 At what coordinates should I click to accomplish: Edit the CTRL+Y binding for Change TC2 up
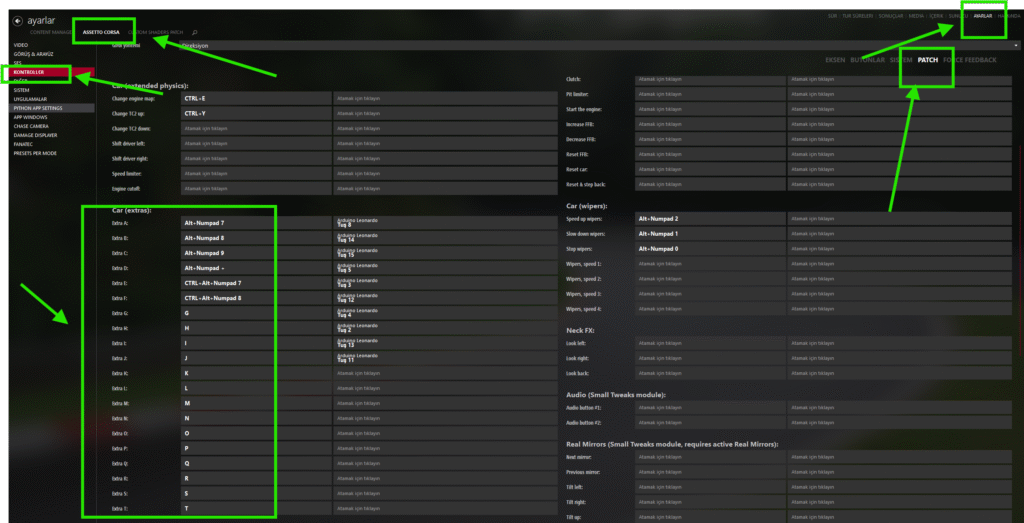(x=256, y=113)
